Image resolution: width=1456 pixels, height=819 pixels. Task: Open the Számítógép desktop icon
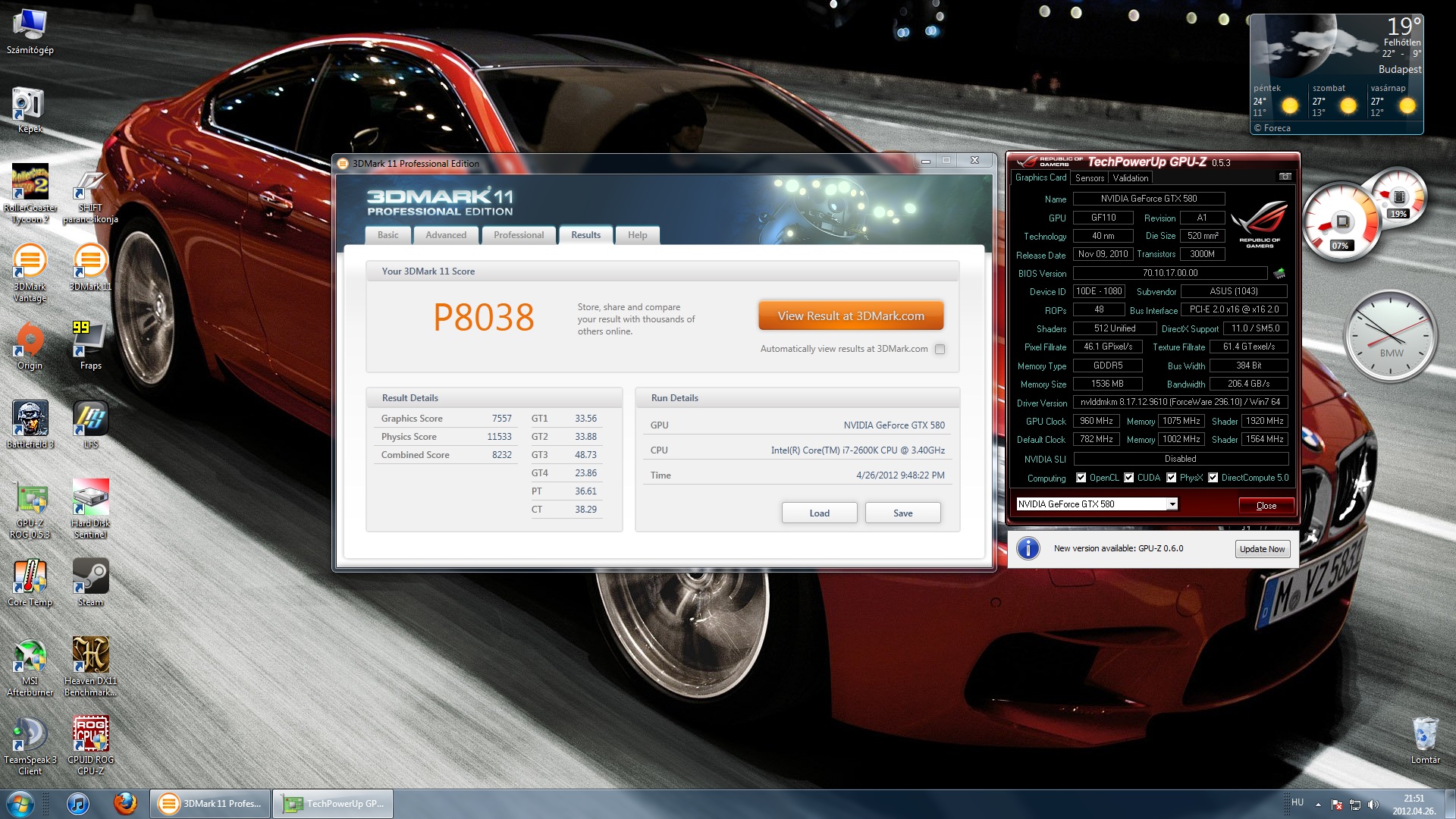point(30,32)
